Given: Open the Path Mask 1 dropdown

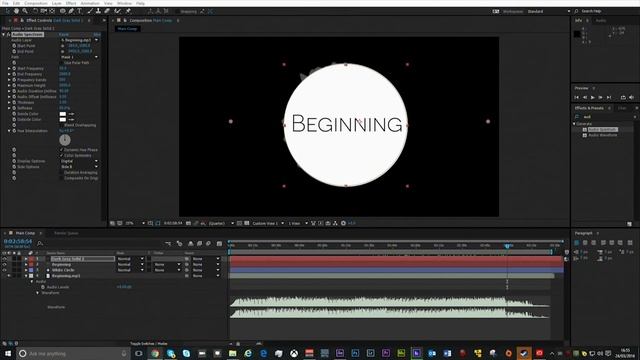Looking at the screenshot, I should pos(79,57).
